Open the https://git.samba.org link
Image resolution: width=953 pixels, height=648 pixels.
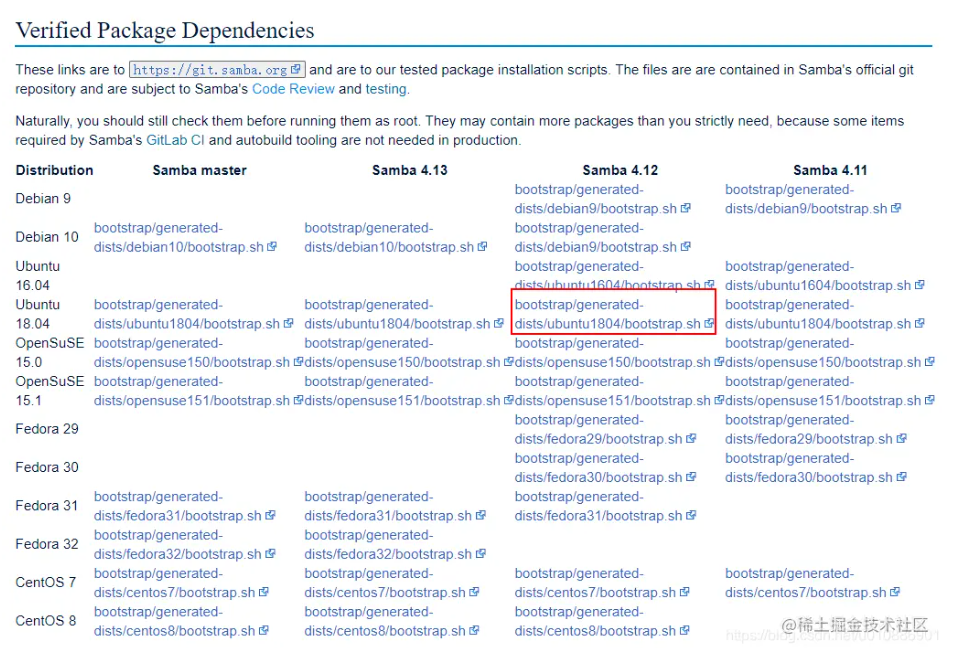(x=217, y=69)
